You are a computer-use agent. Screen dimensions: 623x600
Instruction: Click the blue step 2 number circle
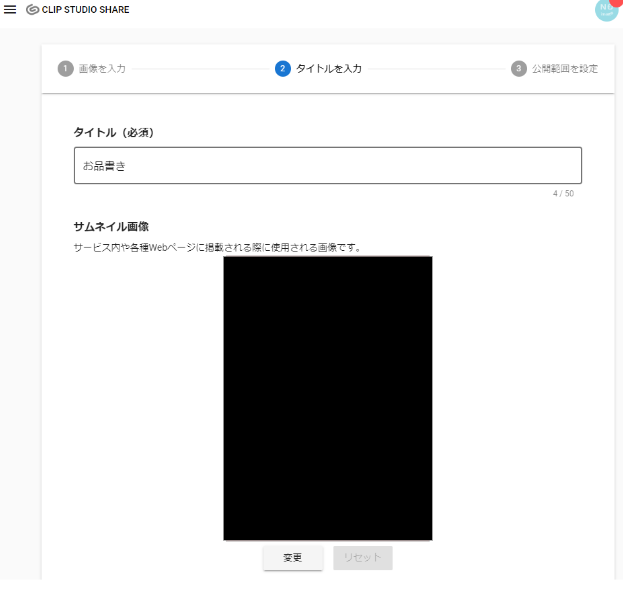click(x=283, y=69)
